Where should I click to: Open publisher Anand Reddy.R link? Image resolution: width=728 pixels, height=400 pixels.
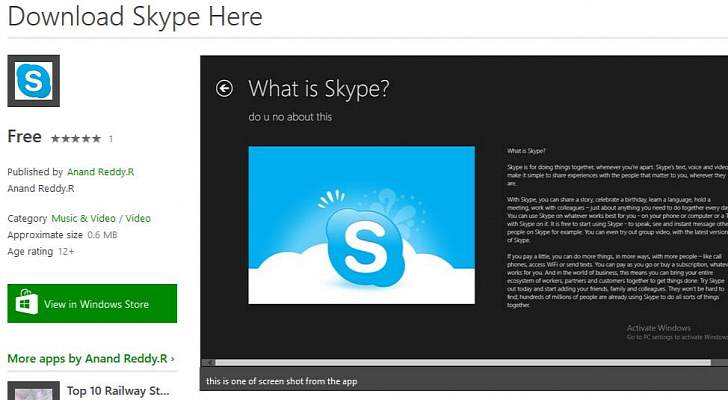[x=101, y=172]
